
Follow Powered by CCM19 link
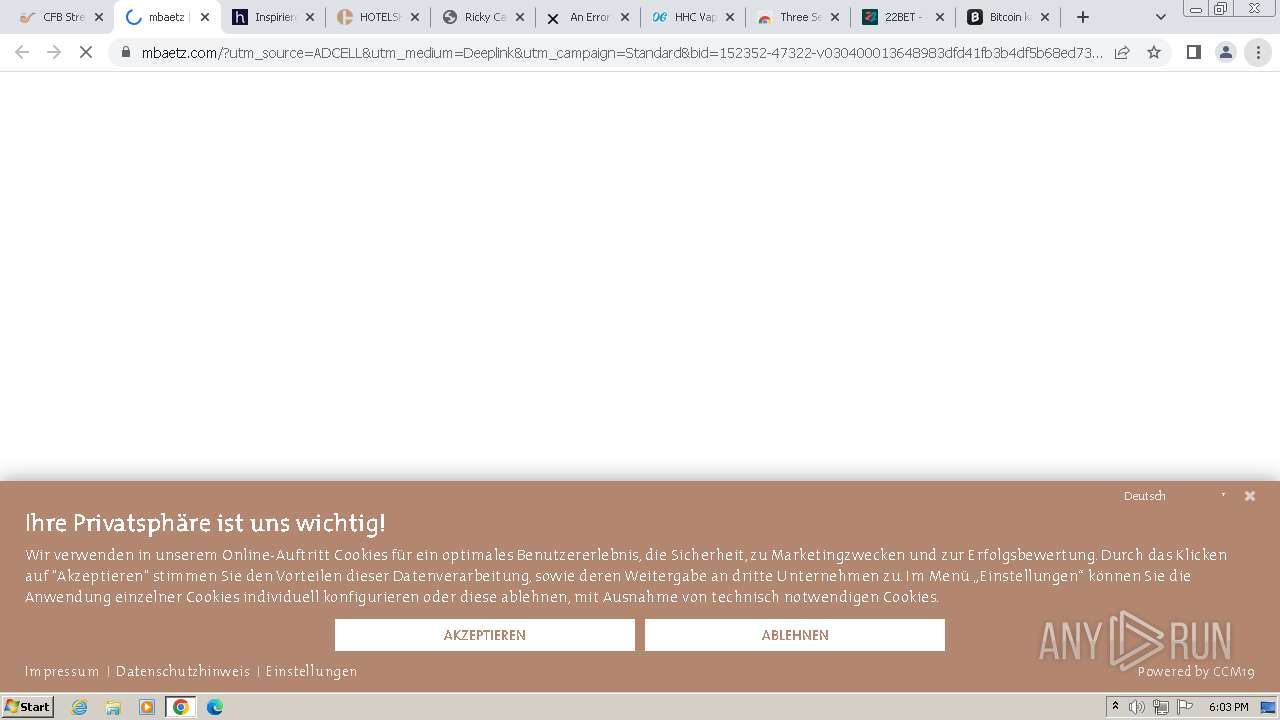click(1196, 672)
